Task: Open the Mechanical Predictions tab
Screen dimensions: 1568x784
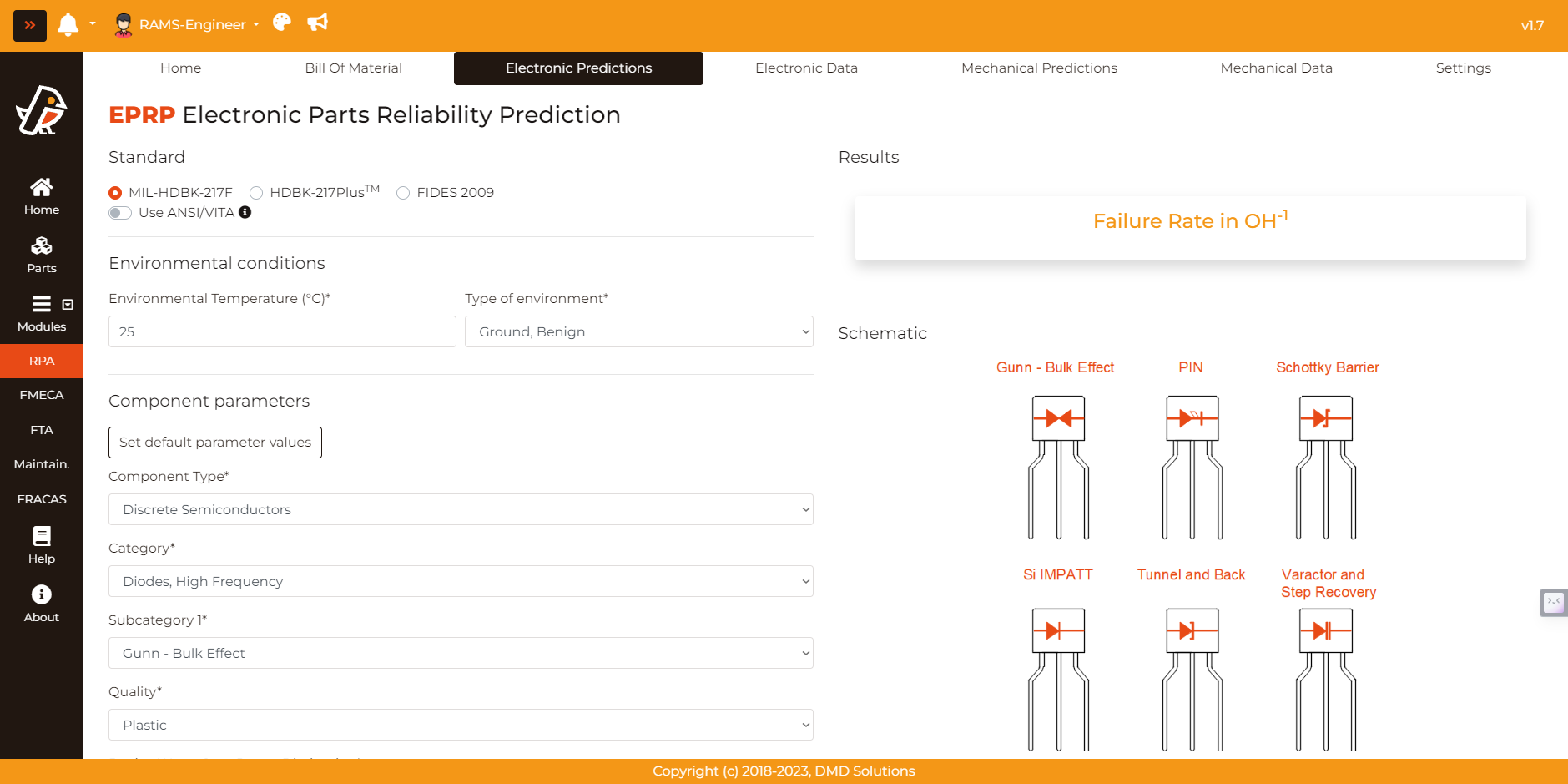Action: (1039, 68)
